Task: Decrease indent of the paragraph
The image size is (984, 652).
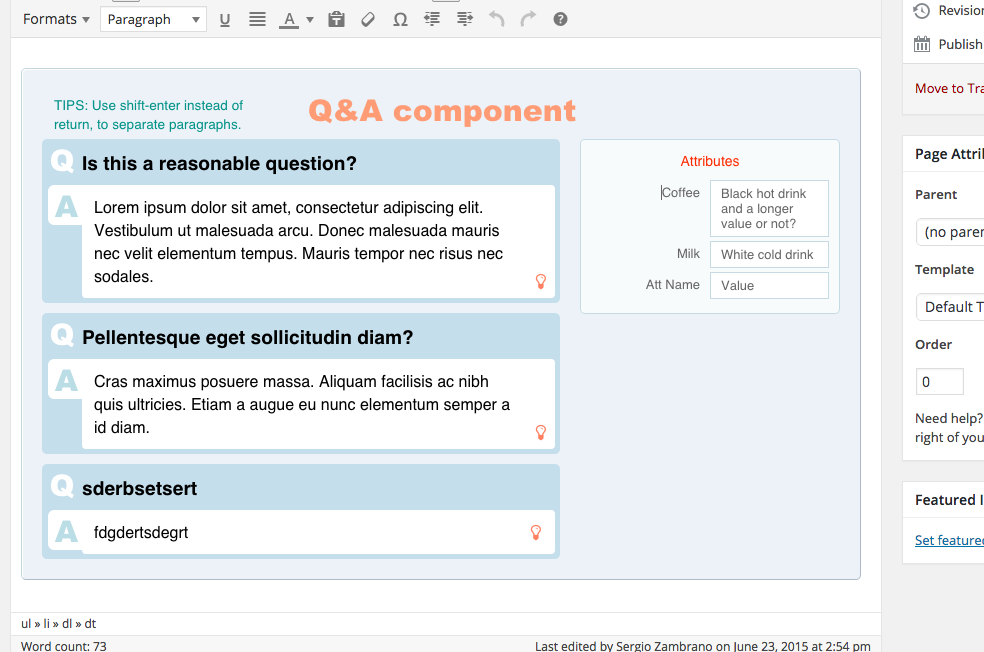Action: click(432, 19)
